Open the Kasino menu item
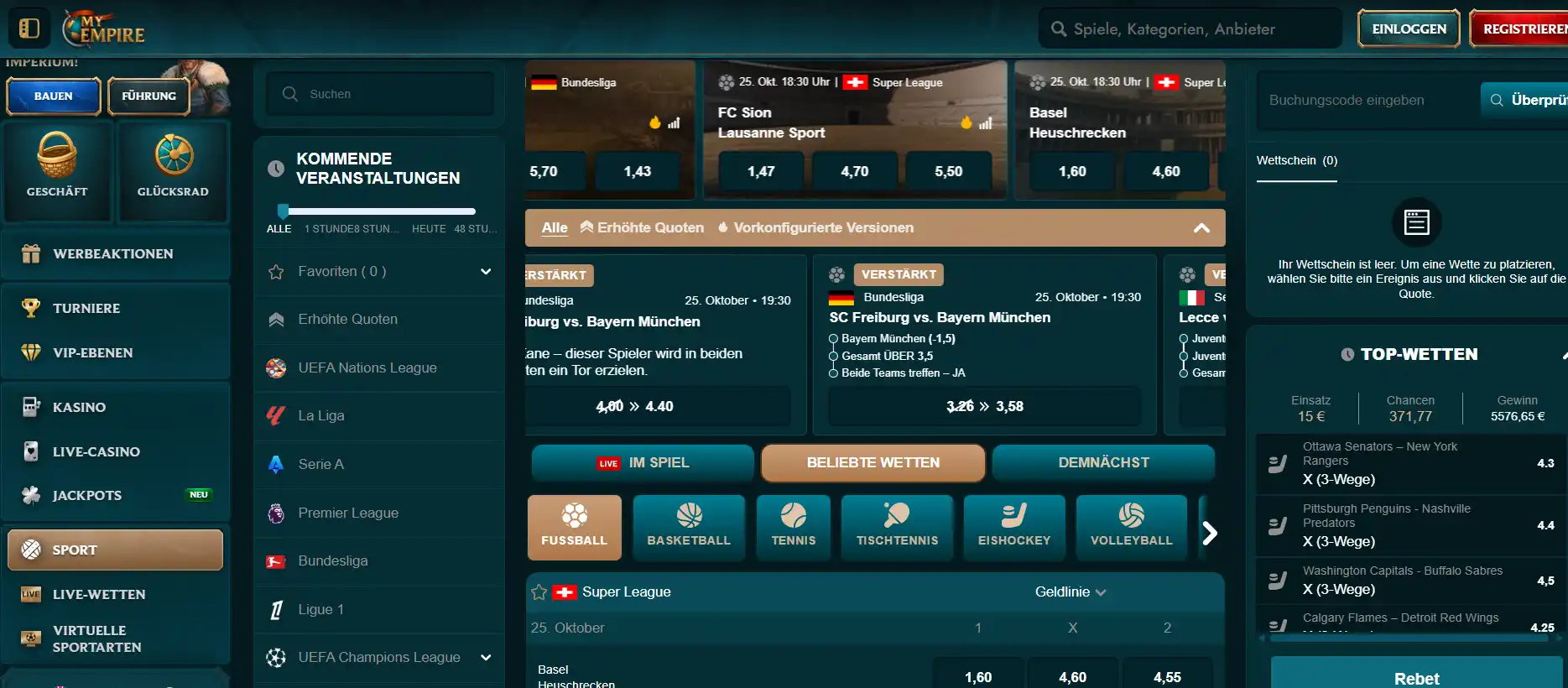This screenshot has height=688, width=1568. [116, 407]
